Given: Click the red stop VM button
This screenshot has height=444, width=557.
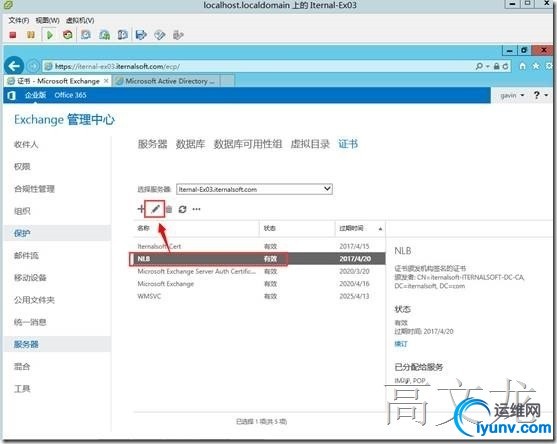Looking at the screenshot, I should point(13,35).
